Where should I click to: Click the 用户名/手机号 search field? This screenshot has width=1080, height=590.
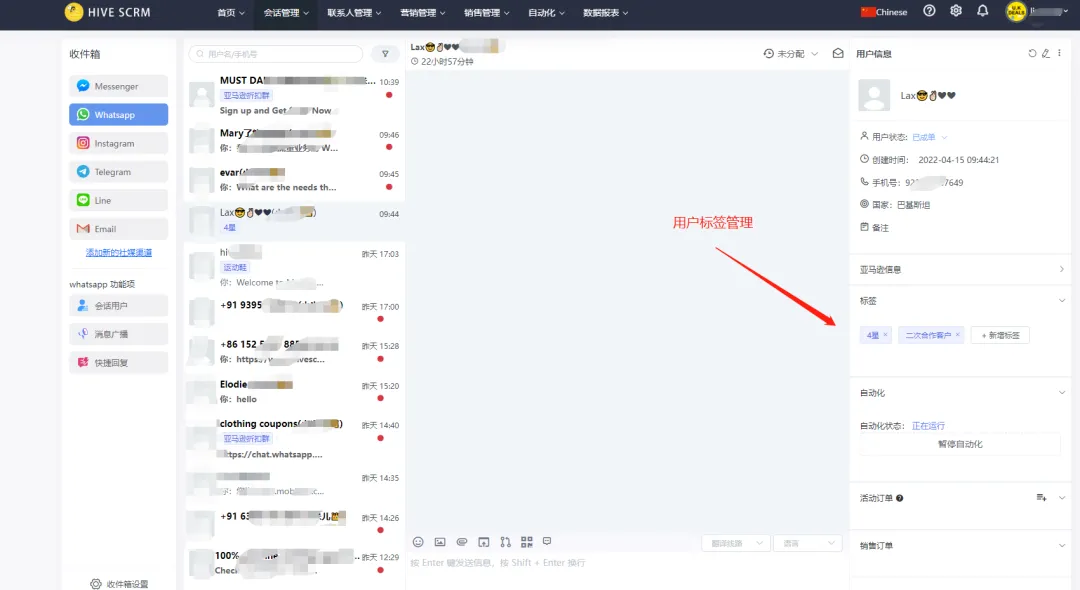[x=276, y=54]
